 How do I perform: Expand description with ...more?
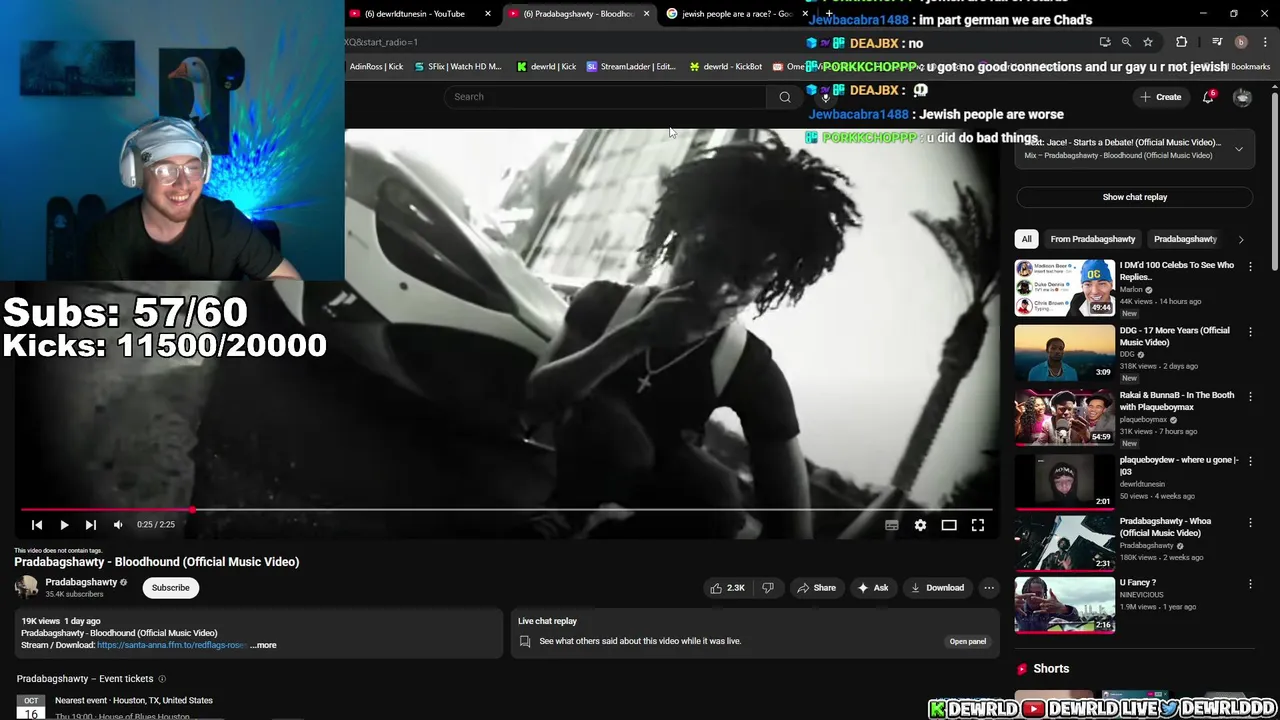(263, 645)
